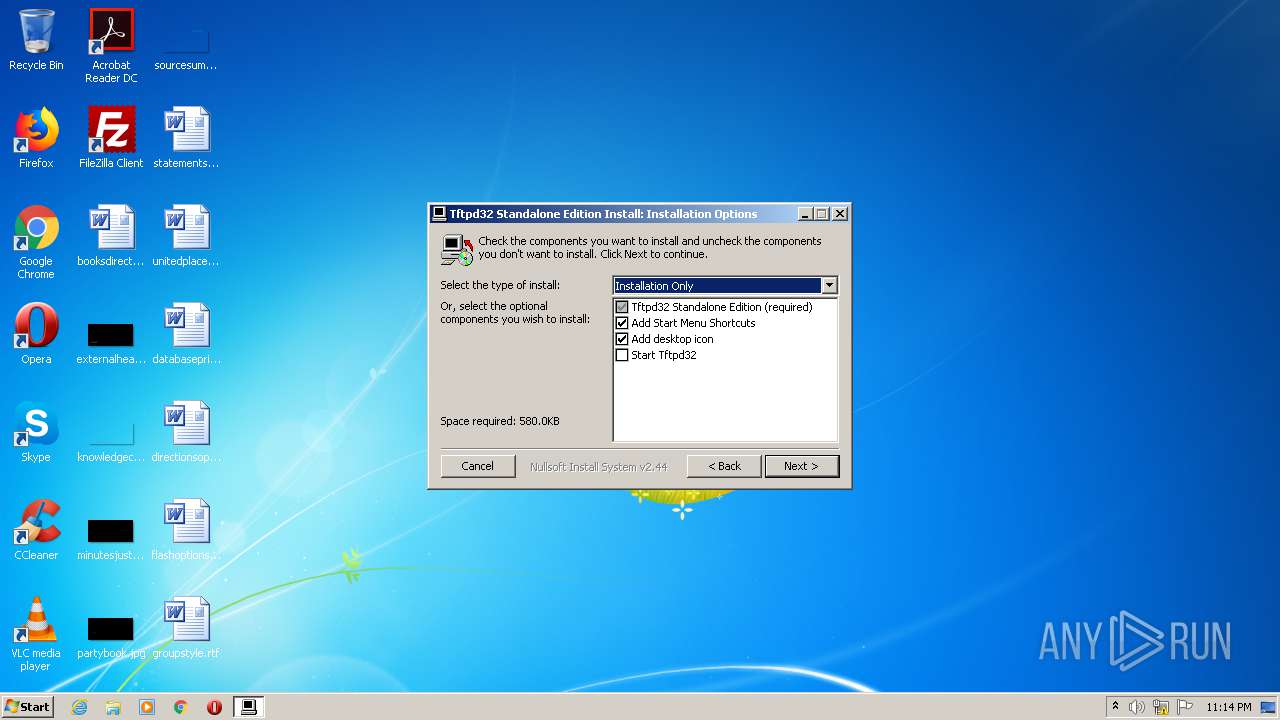1280x720 pixels.
Task: Enable Start Tftpd32 checkbox
Action: 622,355
